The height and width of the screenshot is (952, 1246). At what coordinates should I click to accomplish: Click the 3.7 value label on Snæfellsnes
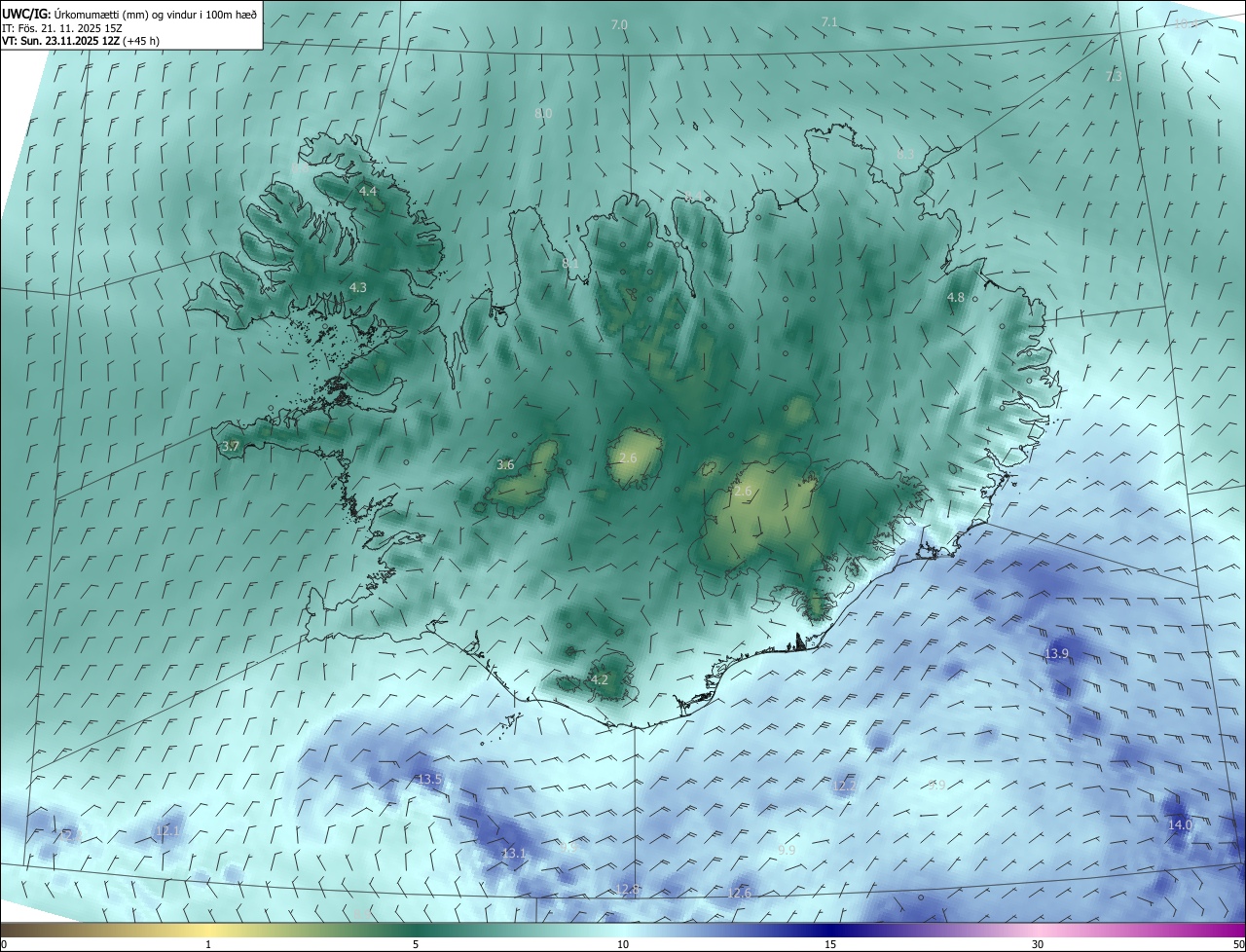(231, 446)
